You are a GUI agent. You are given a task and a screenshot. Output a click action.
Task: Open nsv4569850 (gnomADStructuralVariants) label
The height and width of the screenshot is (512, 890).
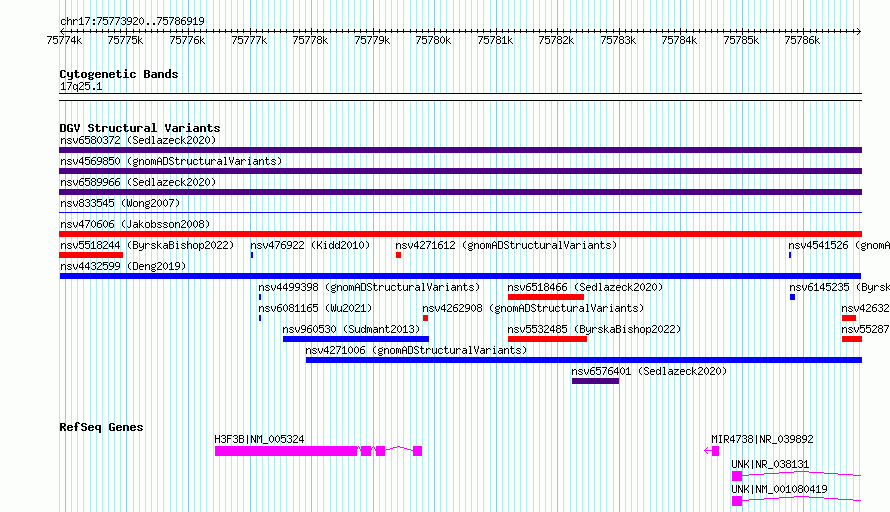[x=171, y=161]
